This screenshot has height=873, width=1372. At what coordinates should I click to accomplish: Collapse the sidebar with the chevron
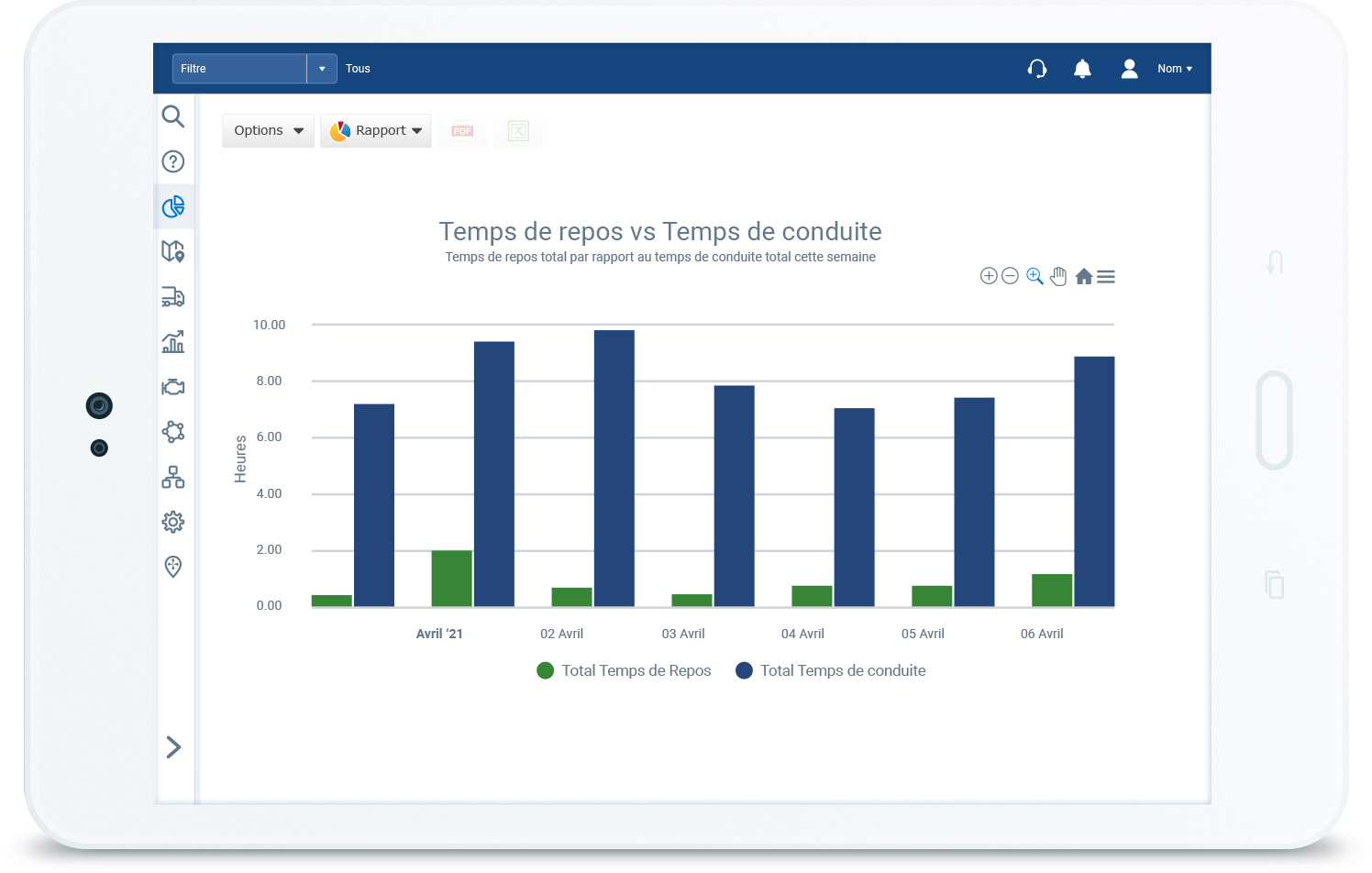(x=173, y=747)
